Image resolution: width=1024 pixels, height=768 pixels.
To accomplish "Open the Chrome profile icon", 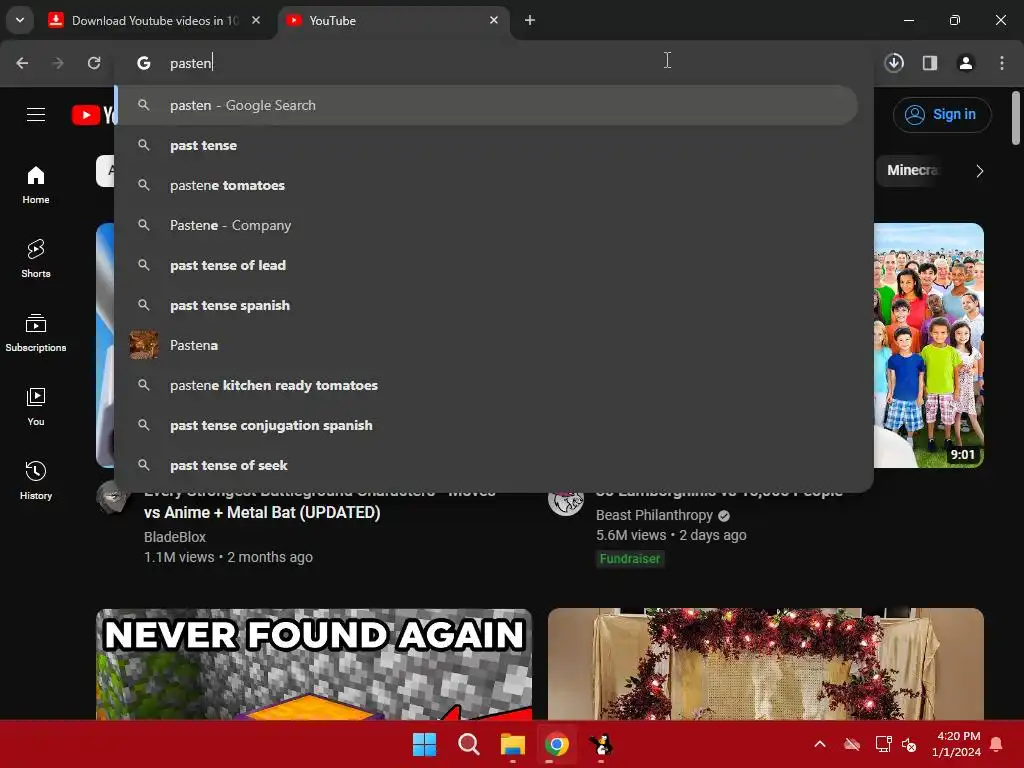I will (966, 63).
